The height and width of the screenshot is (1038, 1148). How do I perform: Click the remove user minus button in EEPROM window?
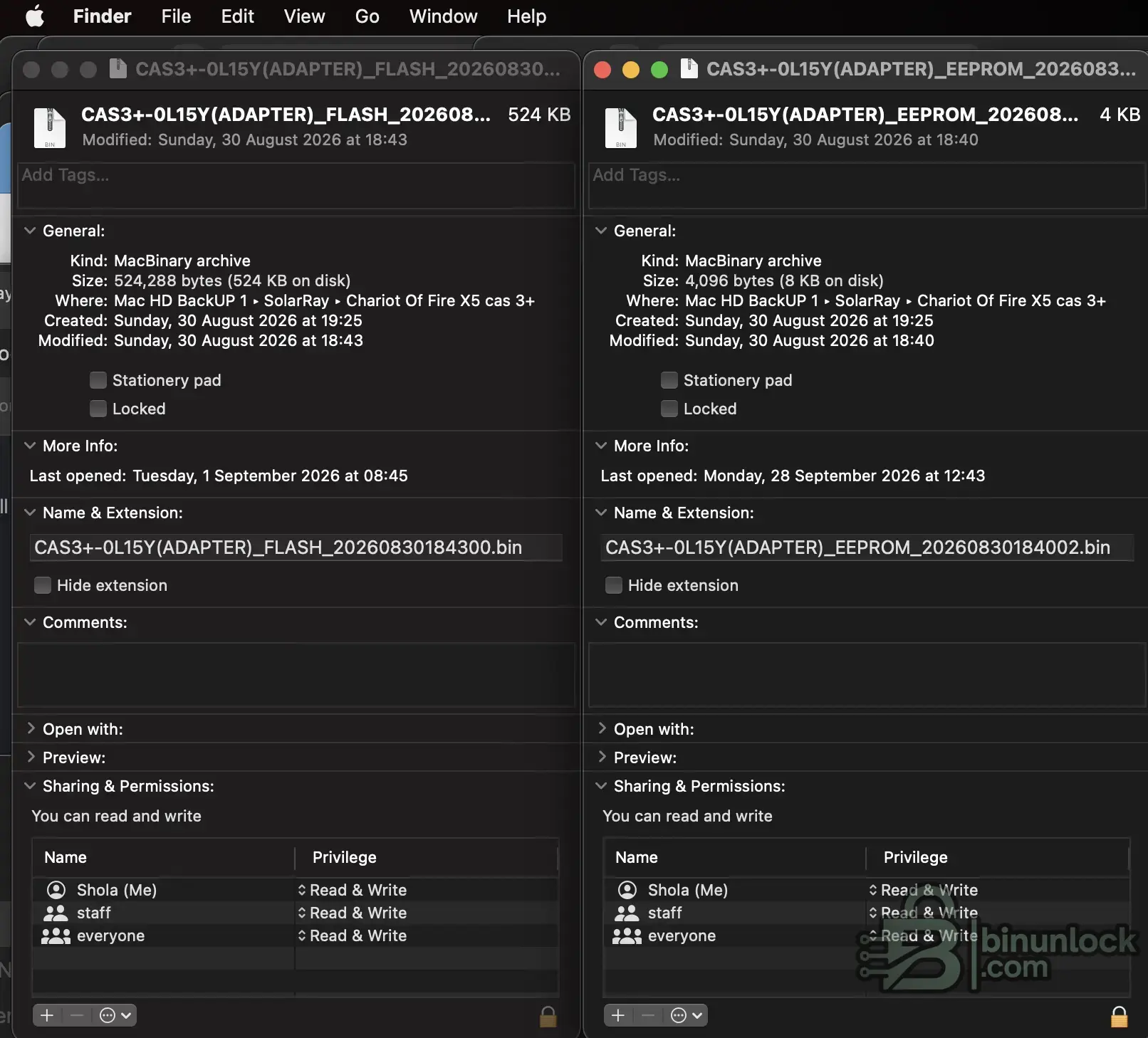click(x=648, y=1015)
